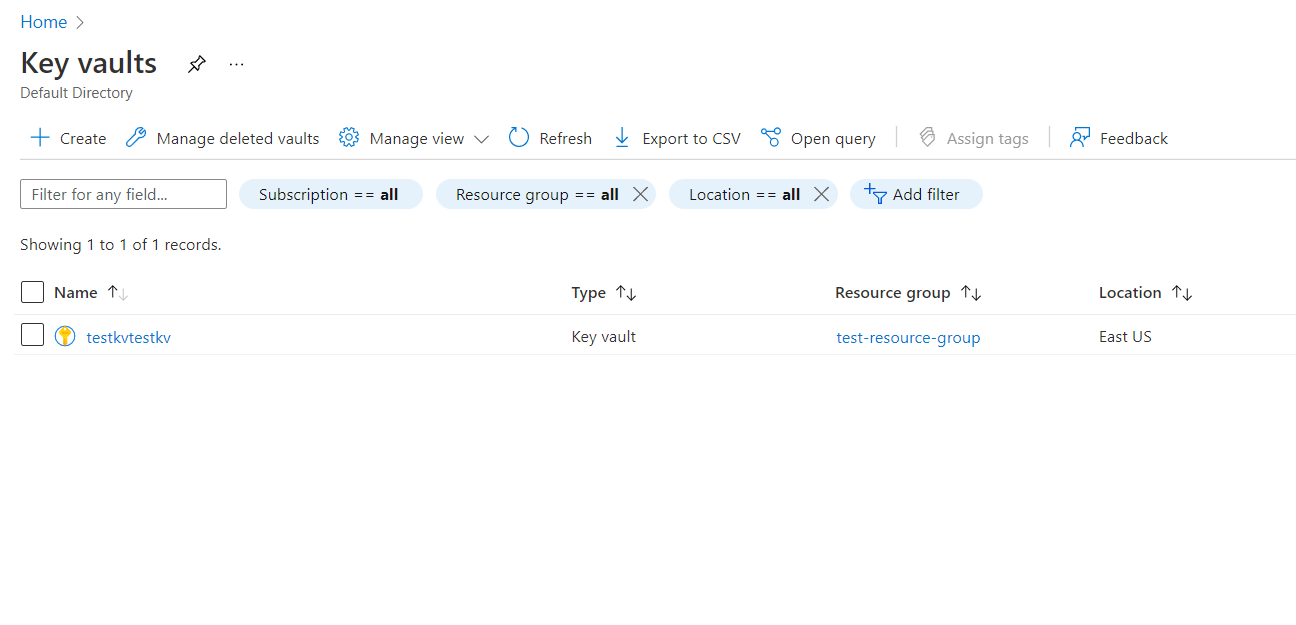Expand the Manage view dropdown chevron
This screenshot has height=625, width=1296.
pyautogui.click(x=481, y=139)
